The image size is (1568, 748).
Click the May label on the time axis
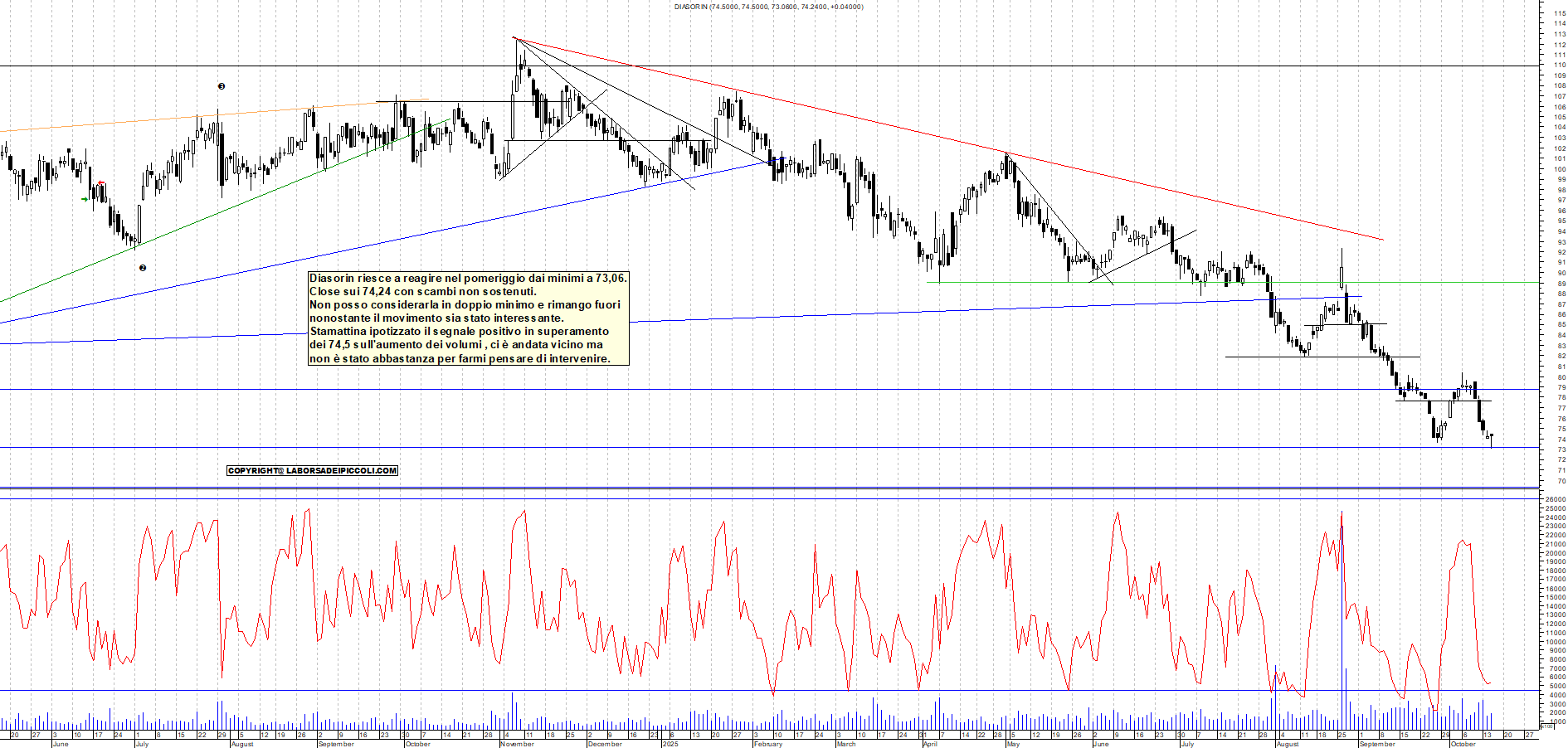[x=1012, y=744]
